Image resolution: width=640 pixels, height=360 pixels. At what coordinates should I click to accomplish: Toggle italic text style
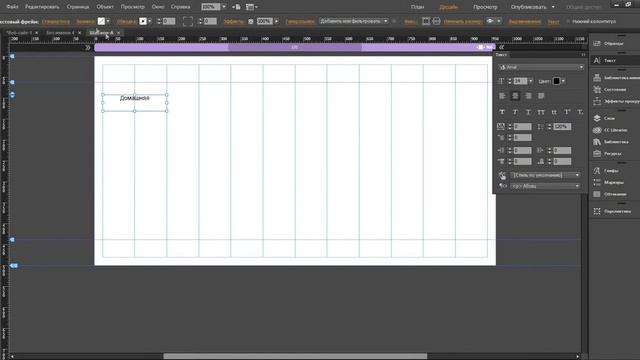point(515,112)
